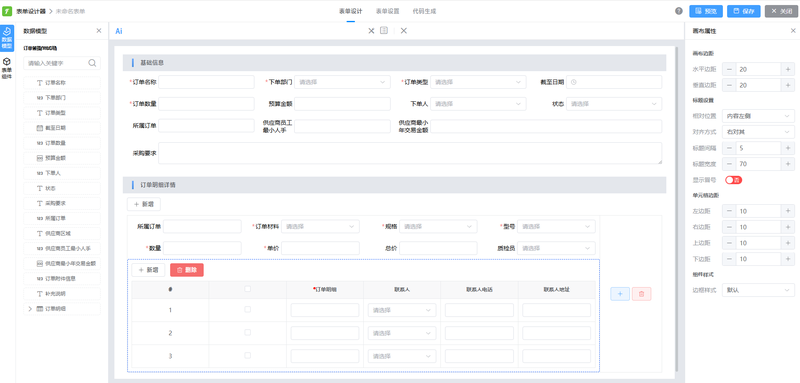The height and width of the screenshot is (383, 800).
Task: Open the 表单组件 sidebar panel icon
Action: [x=7, y=68]
